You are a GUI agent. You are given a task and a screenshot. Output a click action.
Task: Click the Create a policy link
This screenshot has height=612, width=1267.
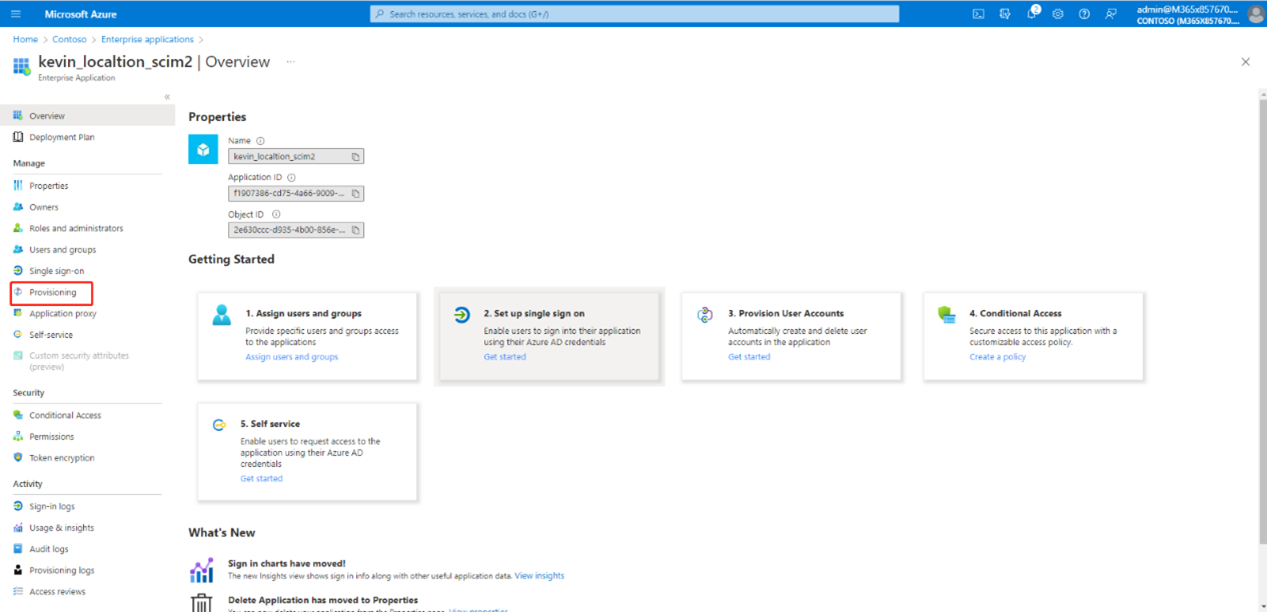coord(997,357)
